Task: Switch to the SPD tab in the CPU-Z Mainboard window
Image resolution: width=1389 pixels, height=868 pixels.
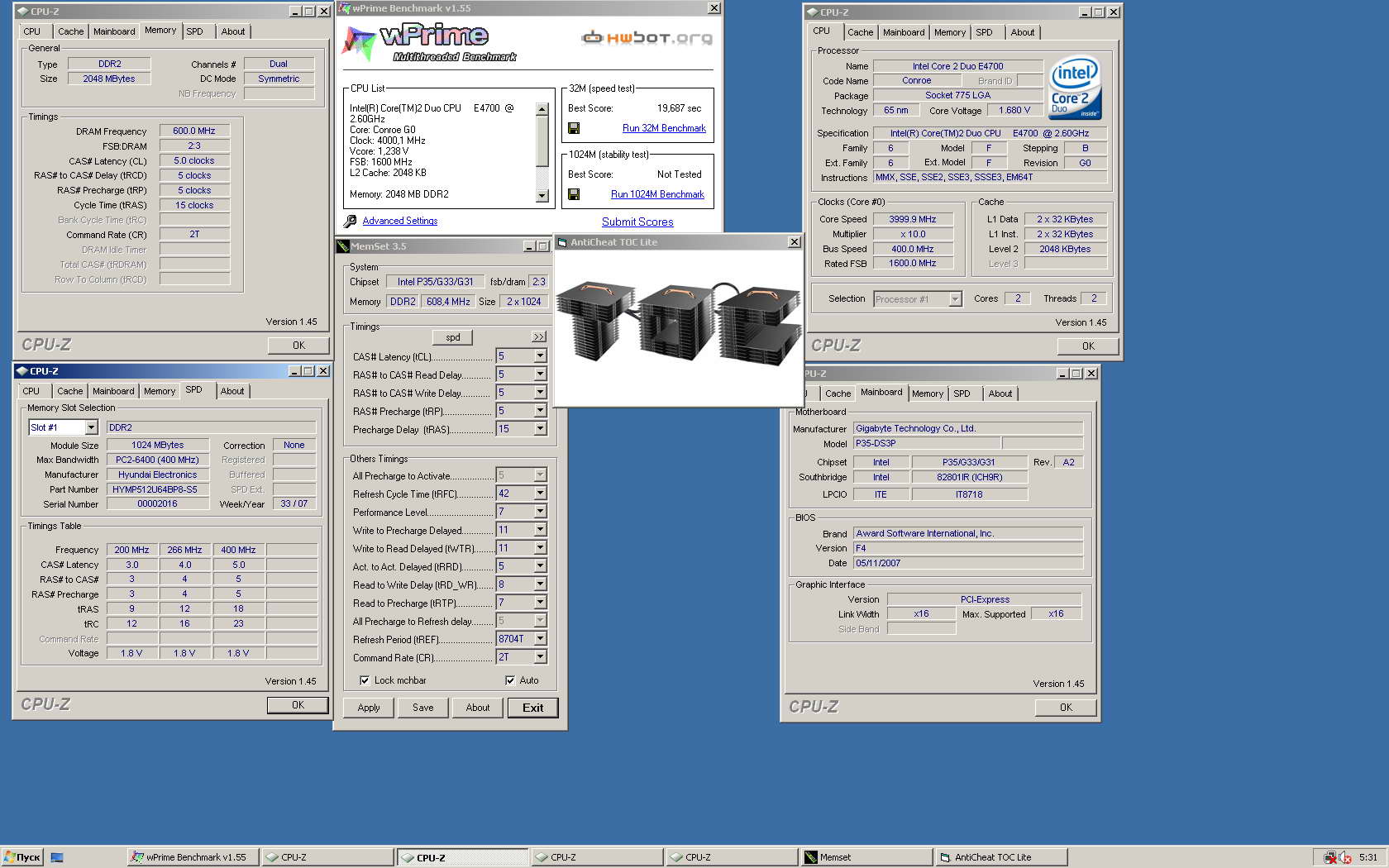Action: (962, 393)
